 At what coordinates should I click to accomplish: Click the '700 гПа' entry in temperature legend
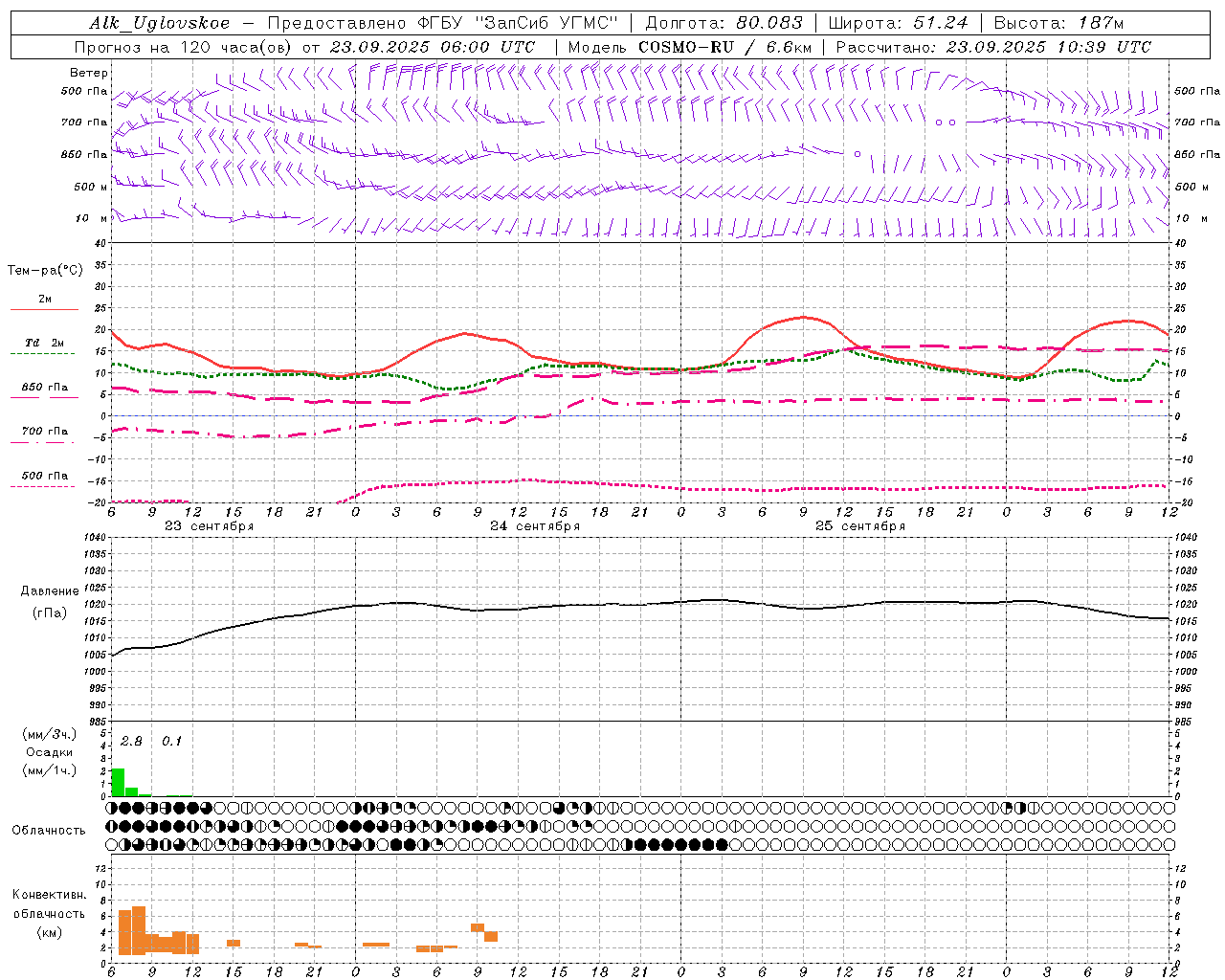(x=45, y=432)
